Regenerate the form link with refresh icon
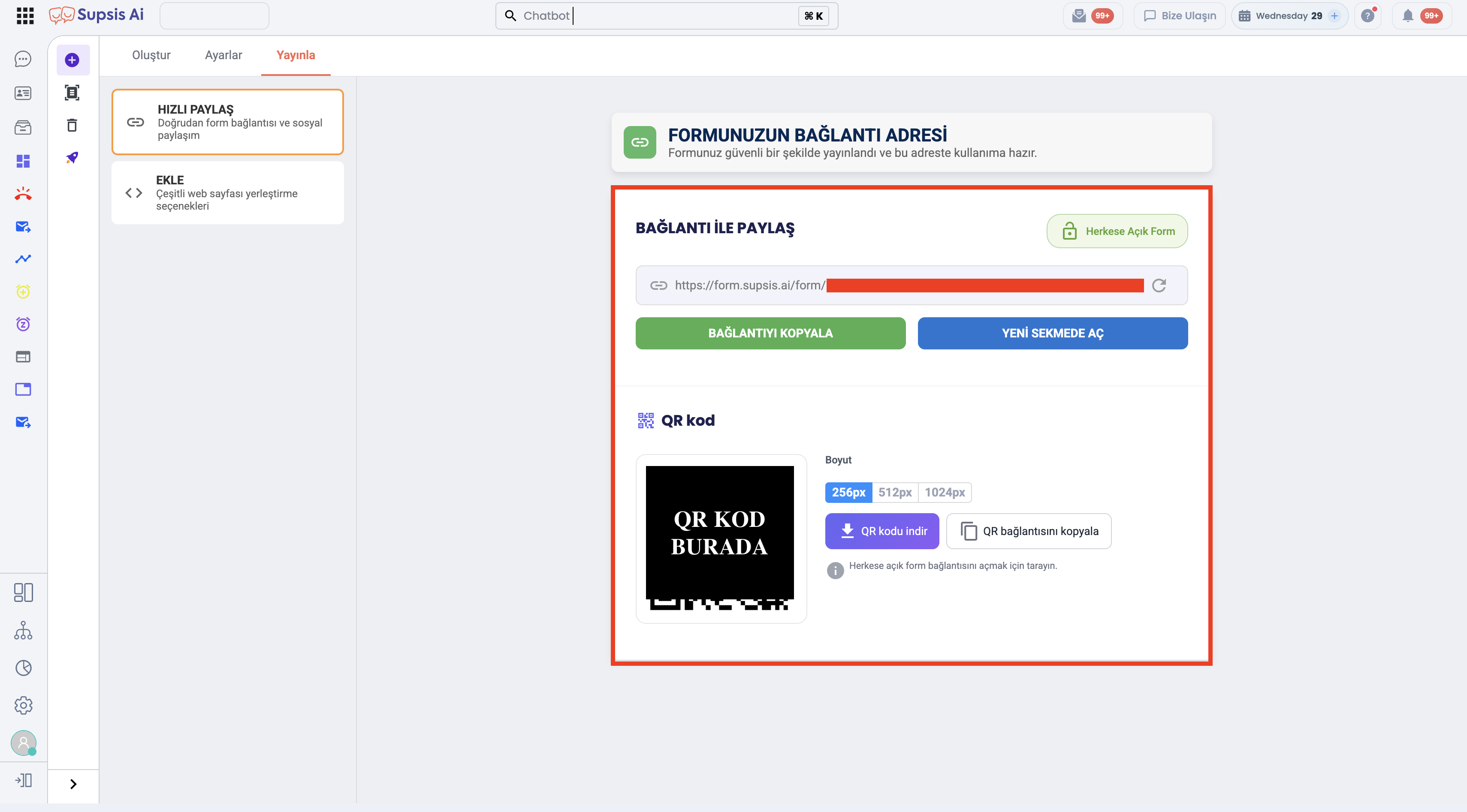1467x812 pixels. tap(1159, 285)
